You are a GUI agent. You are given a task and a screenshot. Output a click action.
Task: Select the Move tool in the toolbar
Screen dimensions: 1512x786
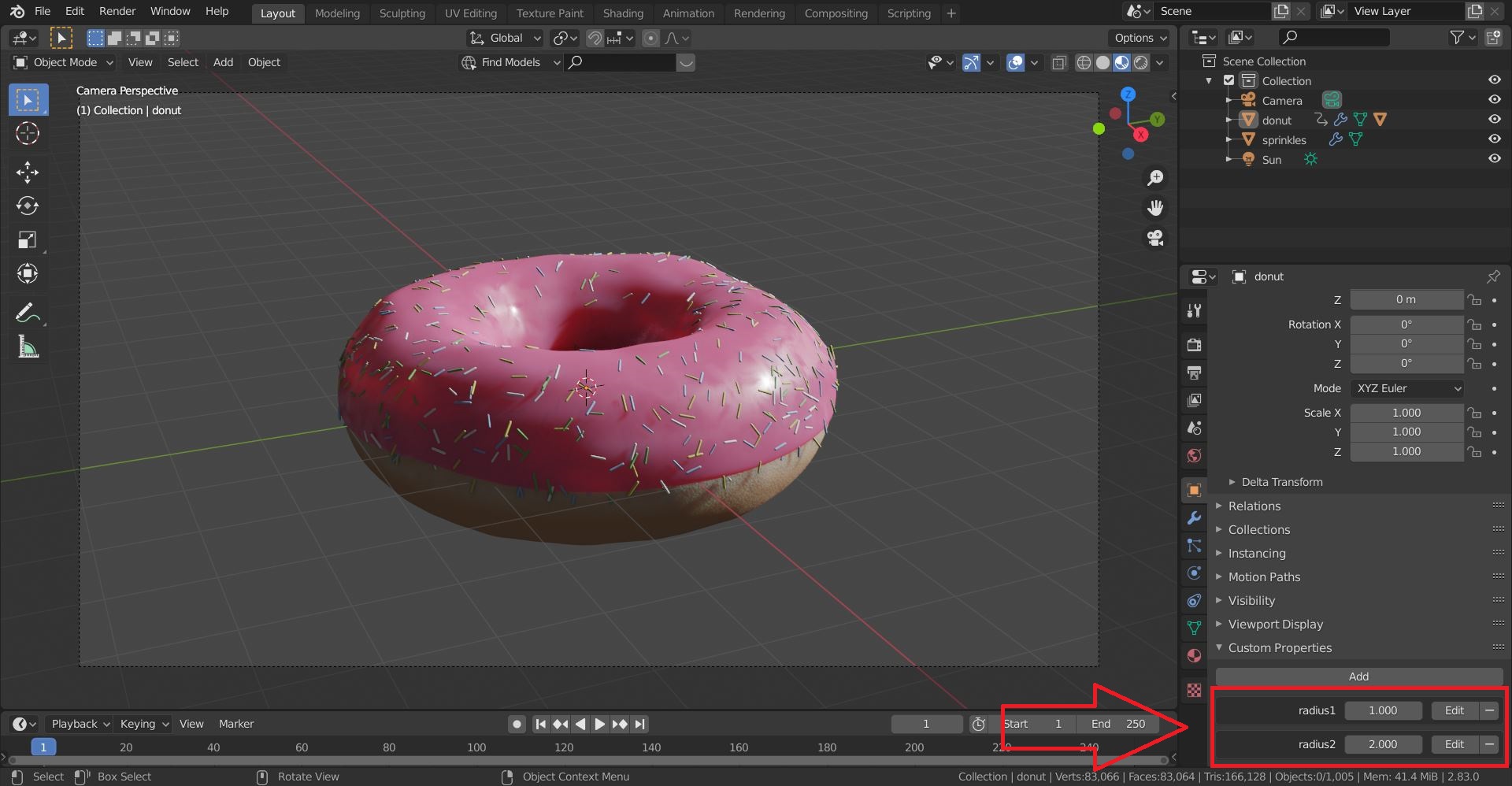[x=28, y=172]
